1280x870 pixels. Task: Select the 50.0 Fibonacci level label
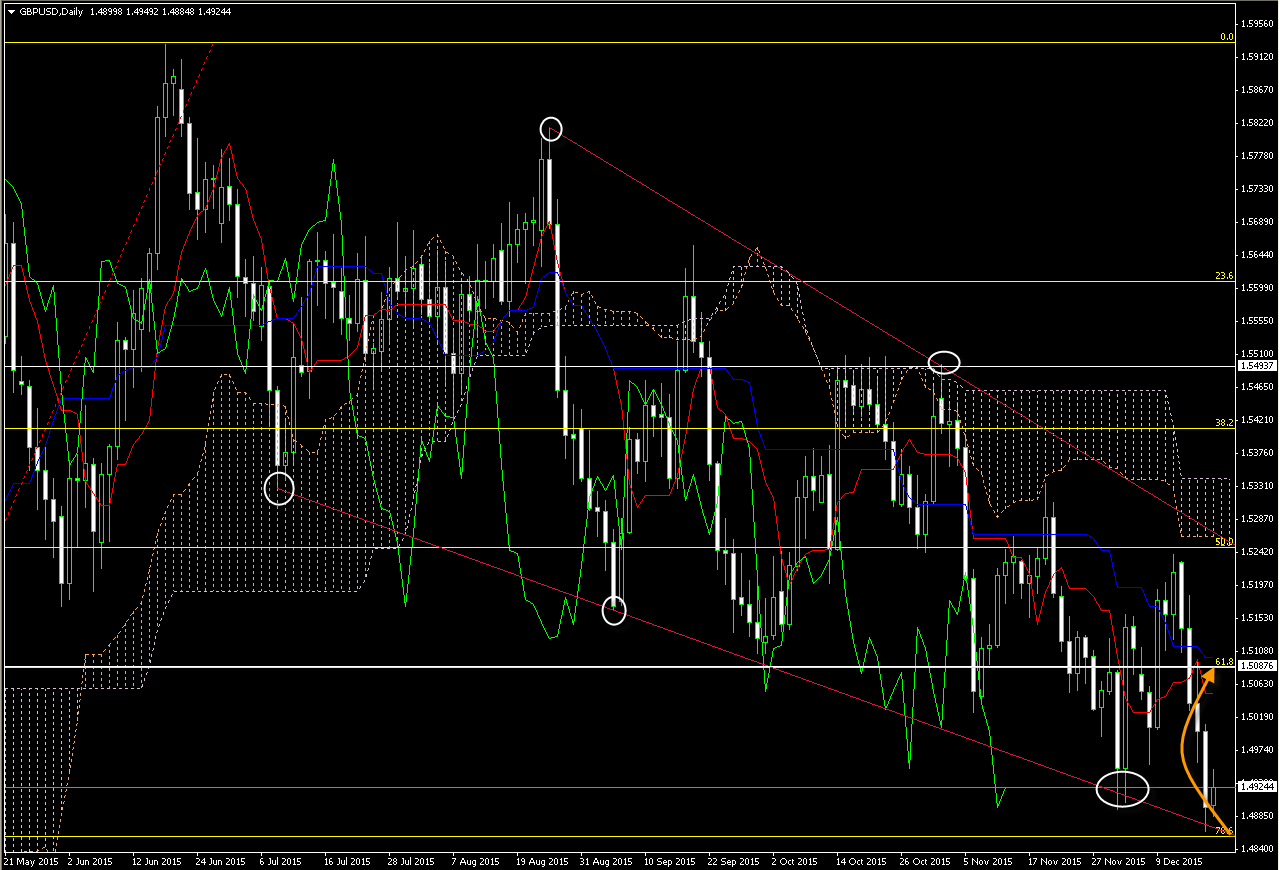[1224, 541]
